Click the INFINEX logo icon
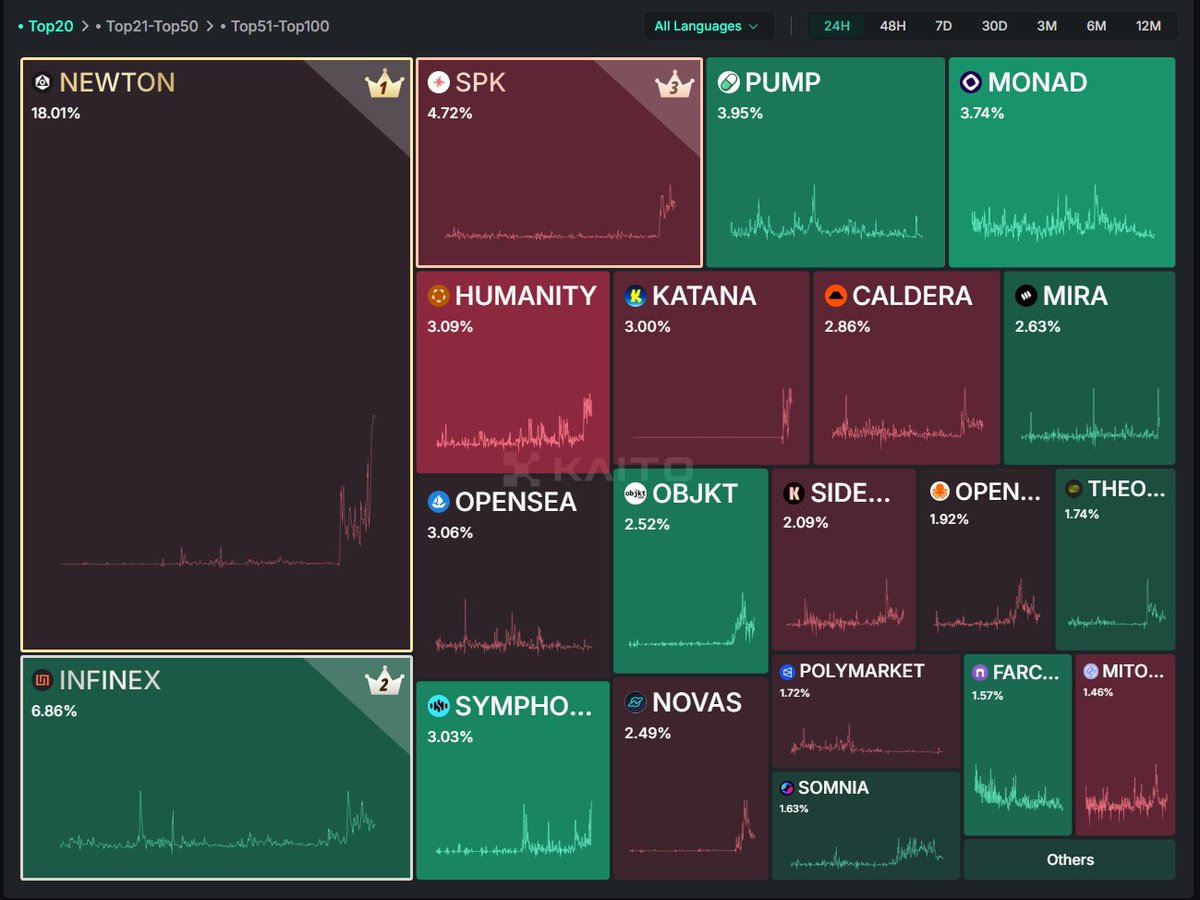 tap(42, 681)
